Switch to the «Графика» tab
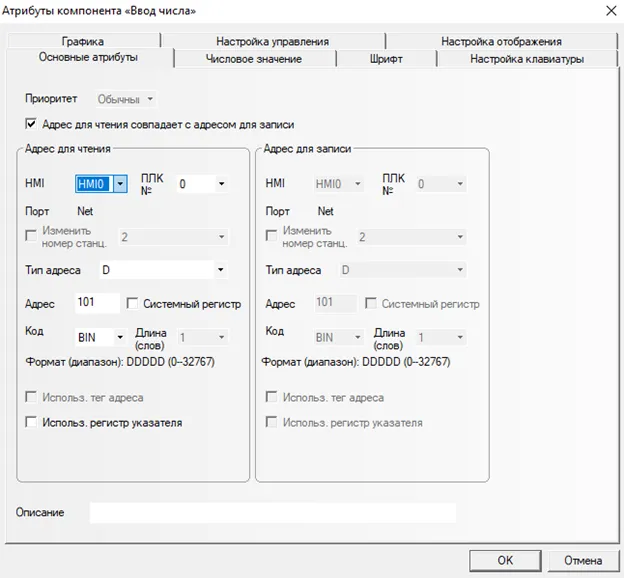The width and height of the screenshot is (624, 578). click(82, 41)
